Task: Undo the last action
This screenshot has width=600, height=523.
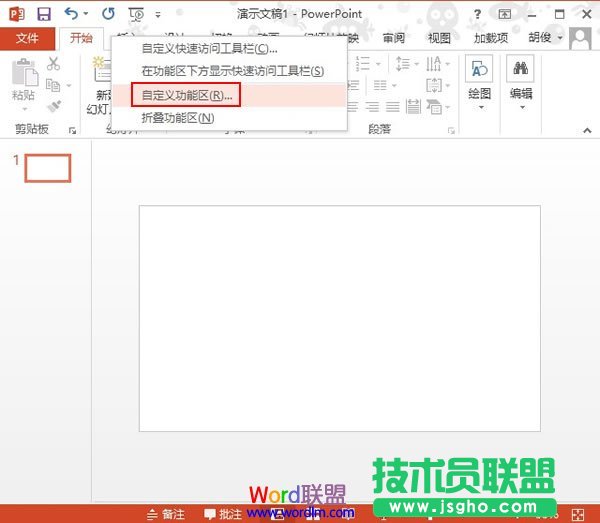Action: pyautogui.click(x=71, y=14)
